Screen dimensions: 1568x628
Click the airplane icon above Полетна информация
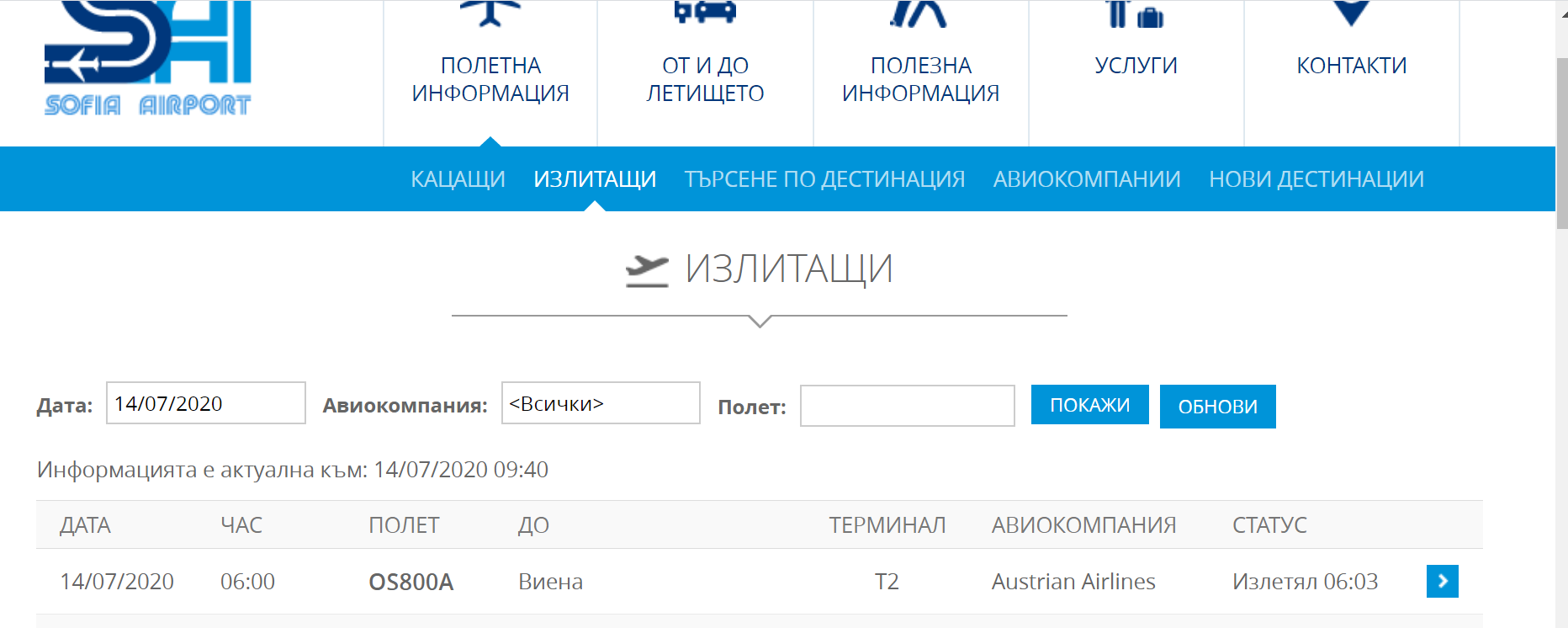click(490, 13)
